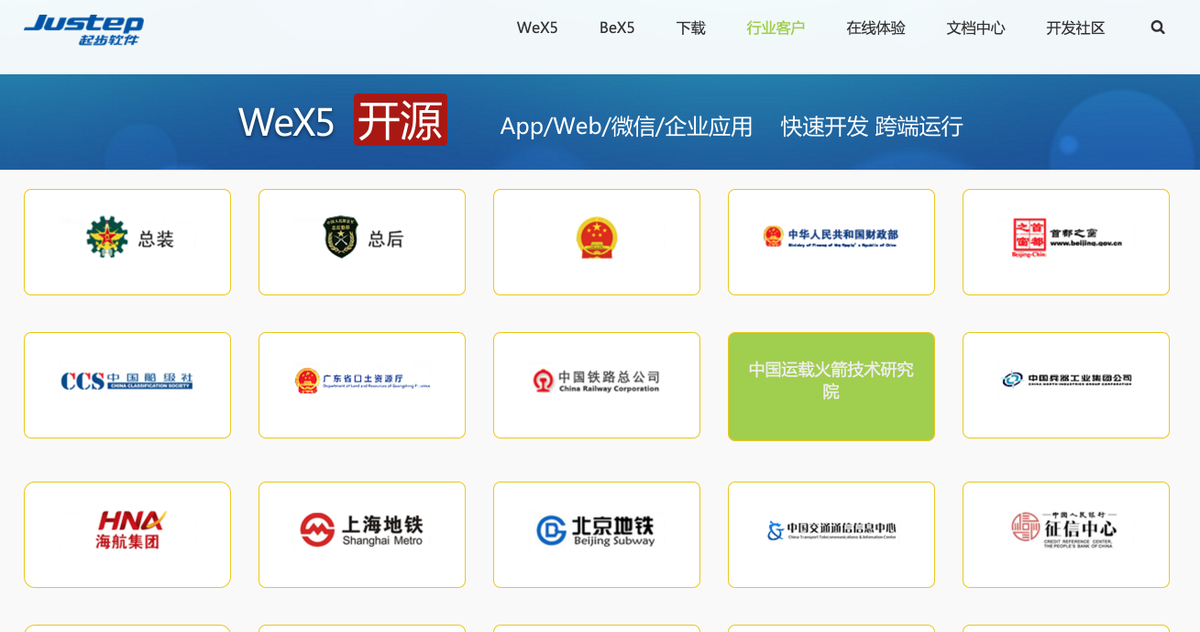Open the 中华人民共和国财政部 card
The height and width of the screenshot is (632, 1200).
point(831,242)
